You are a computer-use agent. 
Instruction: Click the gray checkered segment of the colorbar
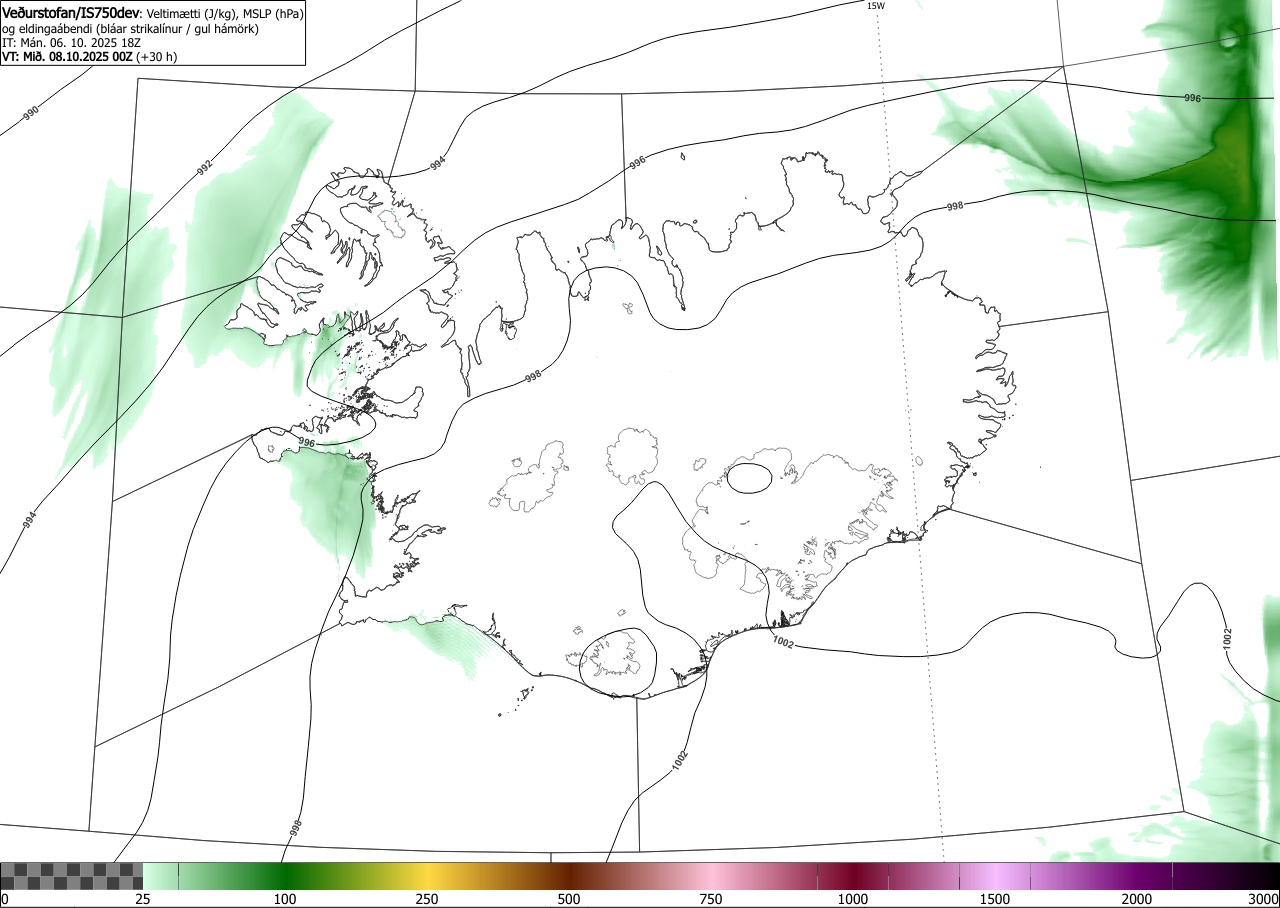coord(72,876)
